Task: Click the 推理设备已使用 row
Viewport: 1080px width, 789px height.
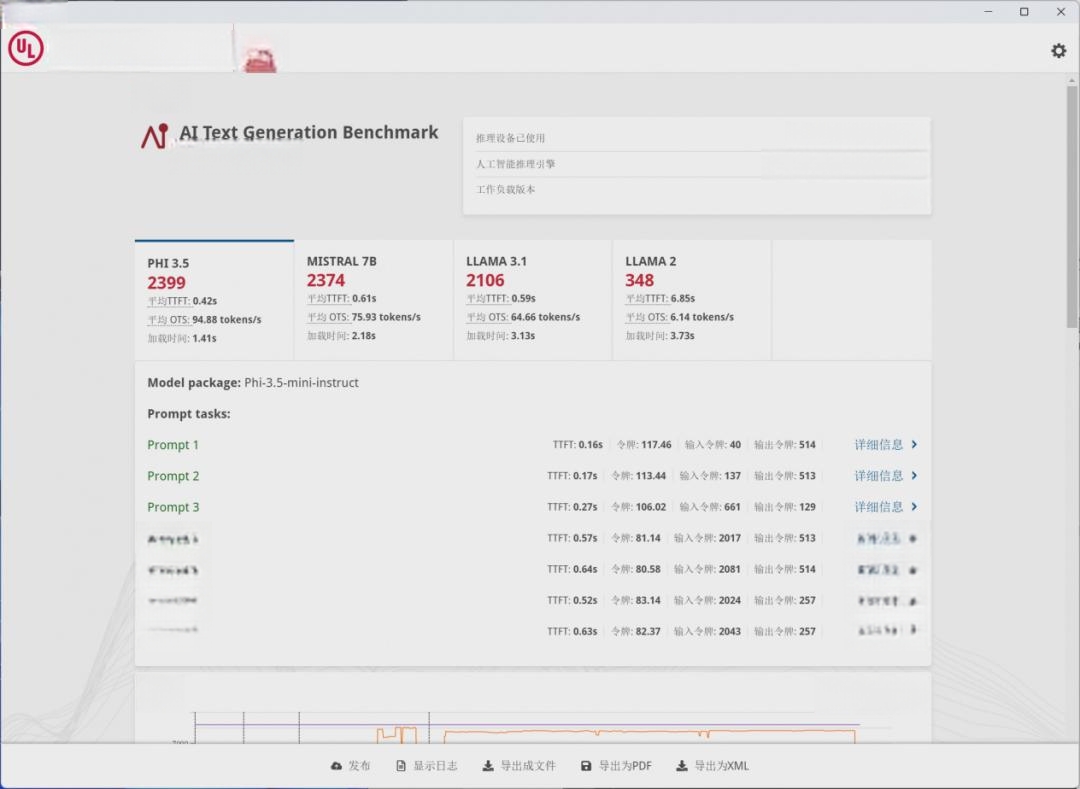Action: (697, 138)
